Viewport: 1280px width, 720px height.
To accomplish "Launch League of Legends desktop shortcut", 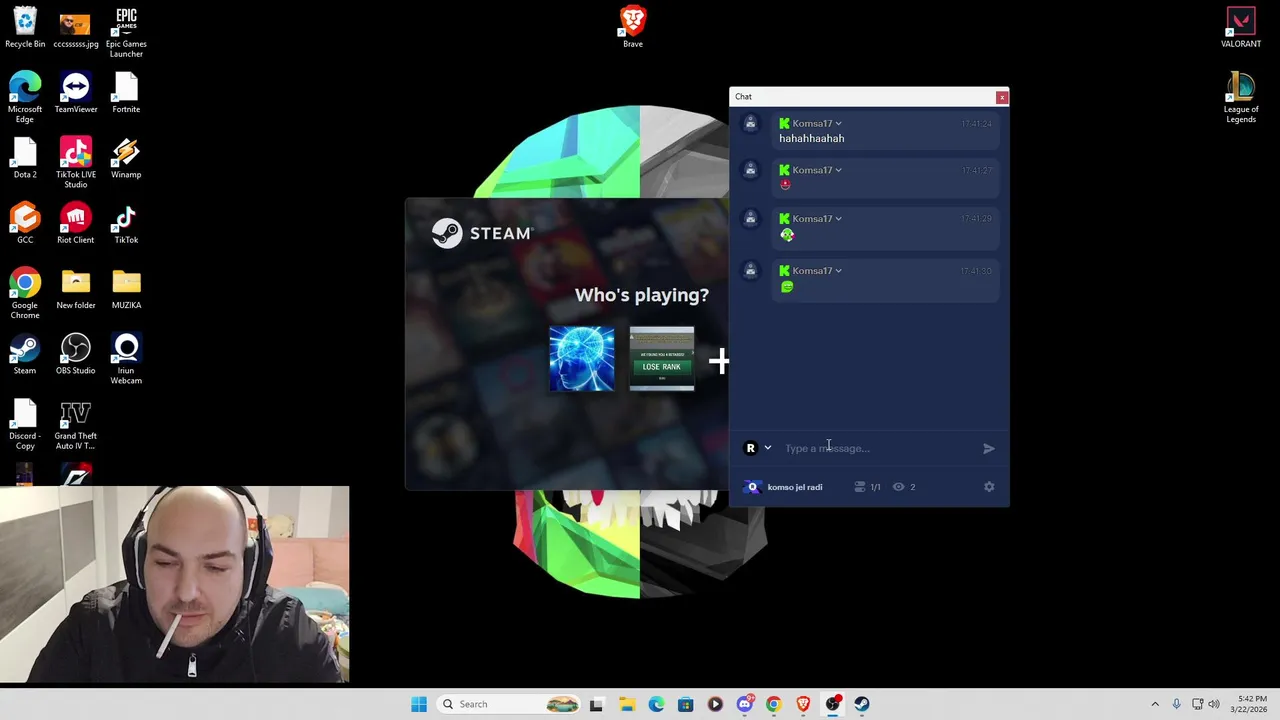I will 1241,97.
